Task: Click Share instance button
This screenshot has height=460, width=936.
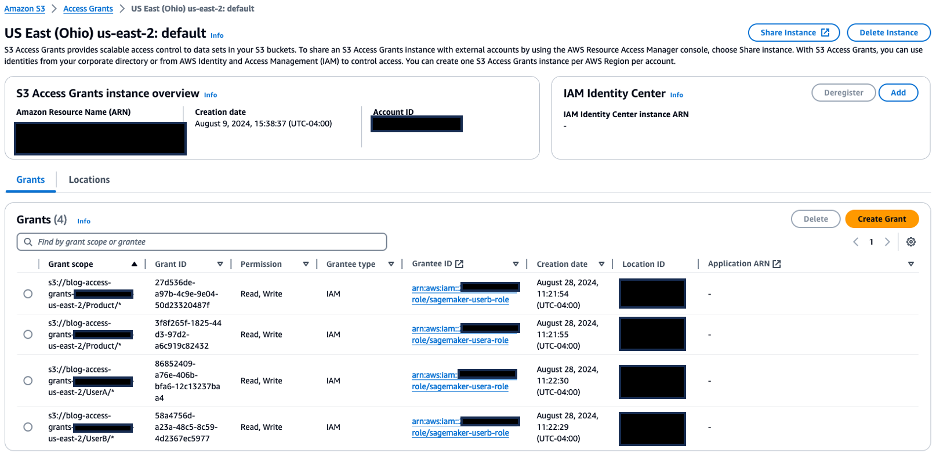Action: [794, 32]
